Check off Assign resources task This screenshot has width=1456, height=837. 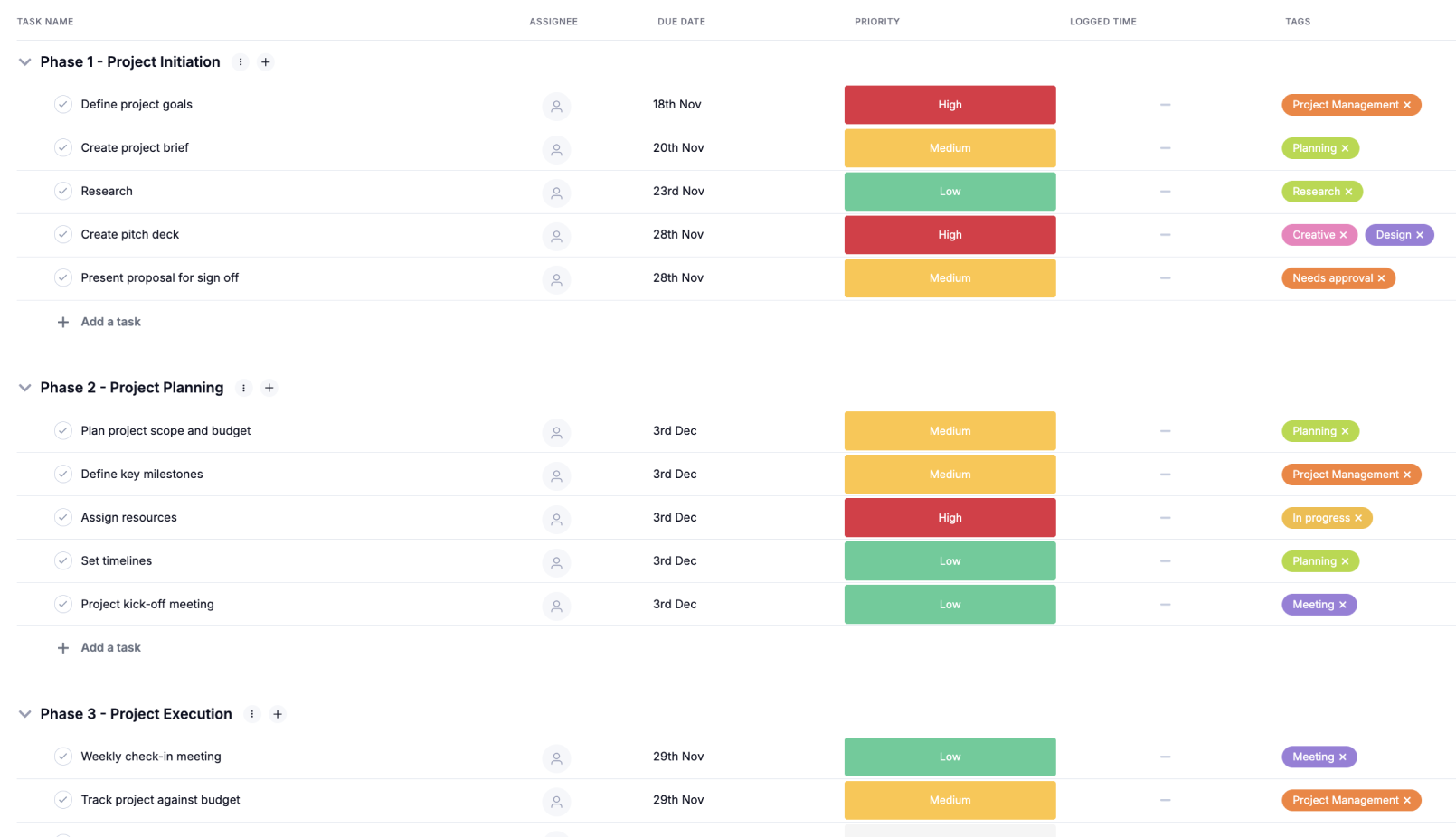click(x=62, y=518)
